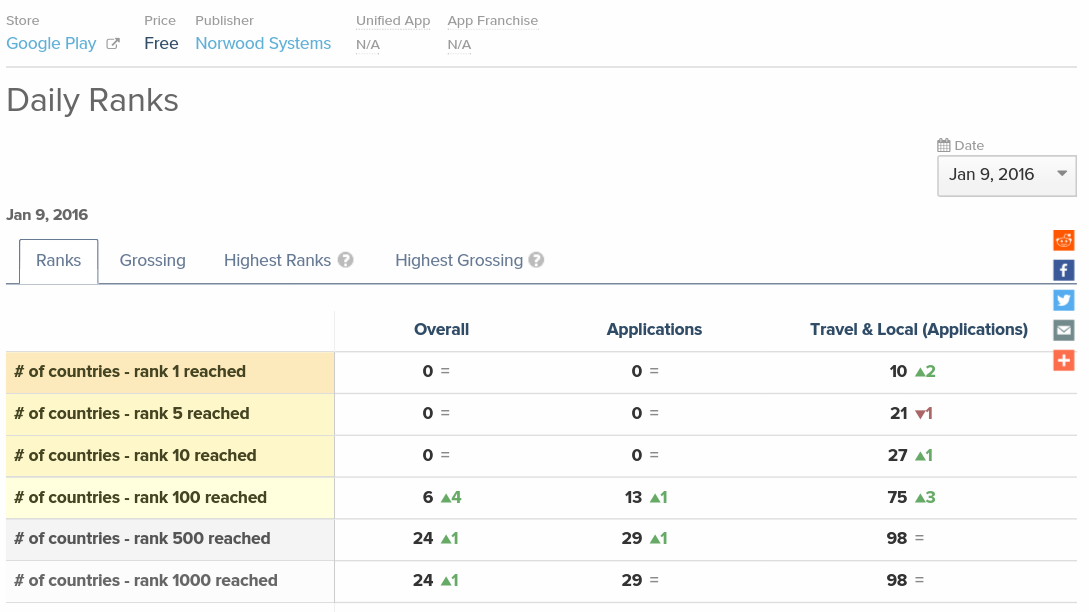Share by email envelope icon
The height and width of the screenshot is (612, 1089).
click(1063, 330)
